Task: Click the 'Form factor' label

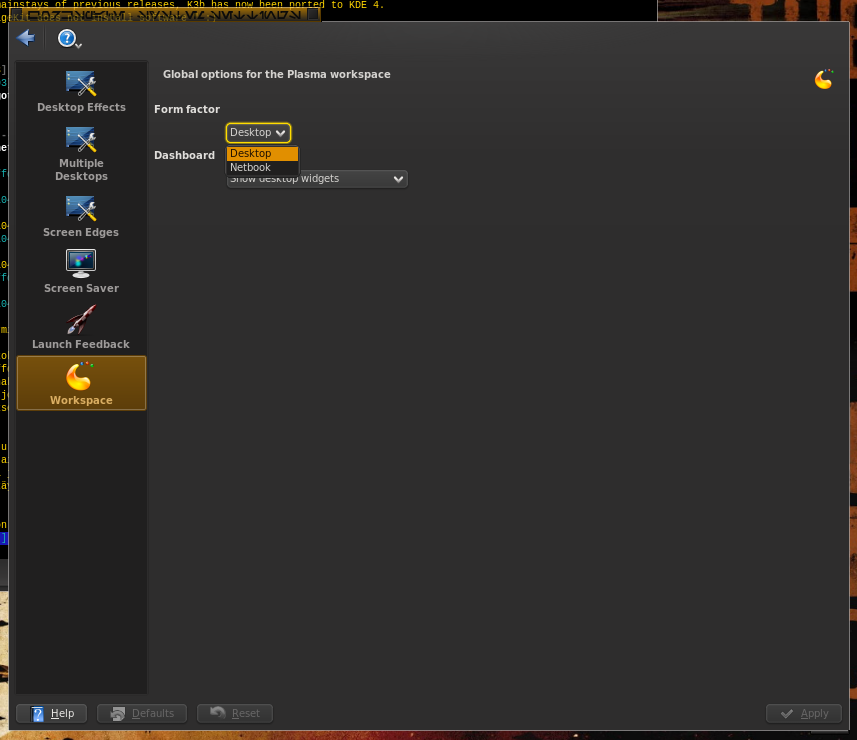Action: point(187,109)
